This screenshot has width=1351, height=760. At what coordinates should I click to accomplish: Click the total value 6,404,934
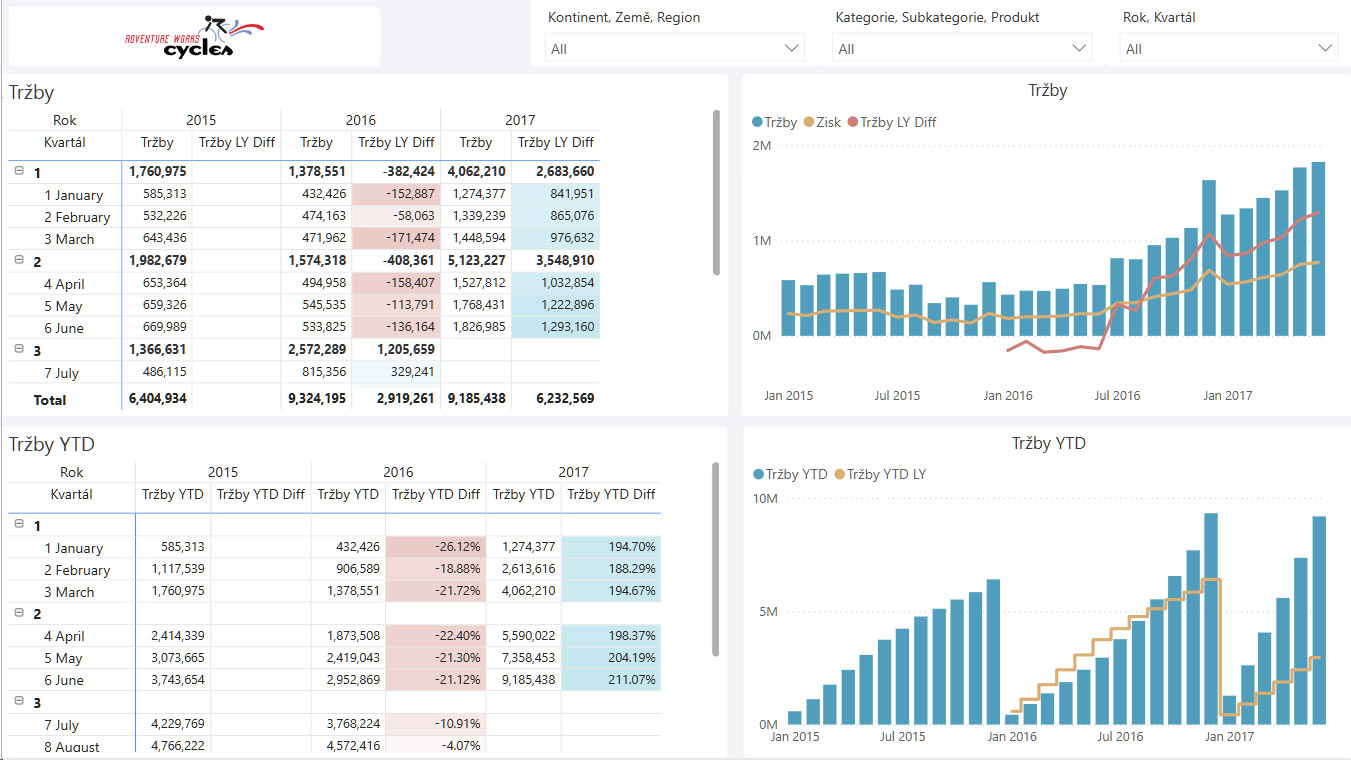pyautogui.click(x=157, y=398)
